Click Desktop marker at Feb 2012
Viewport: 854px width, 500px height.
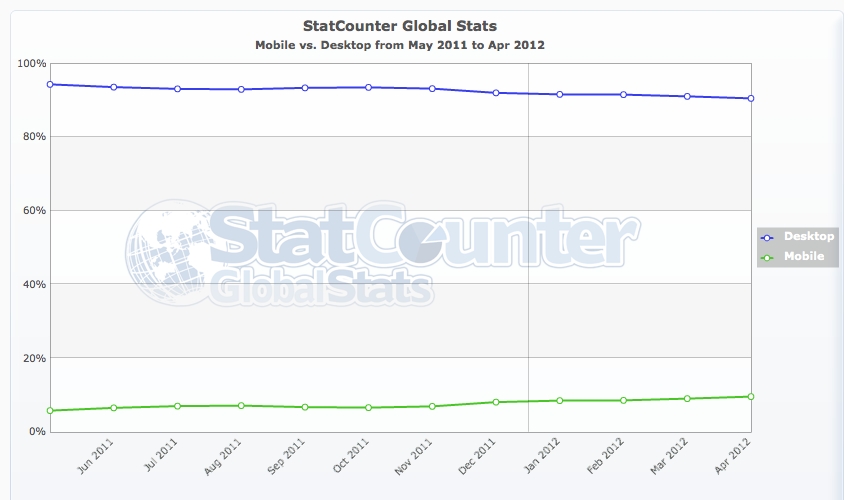click(623, 95)
